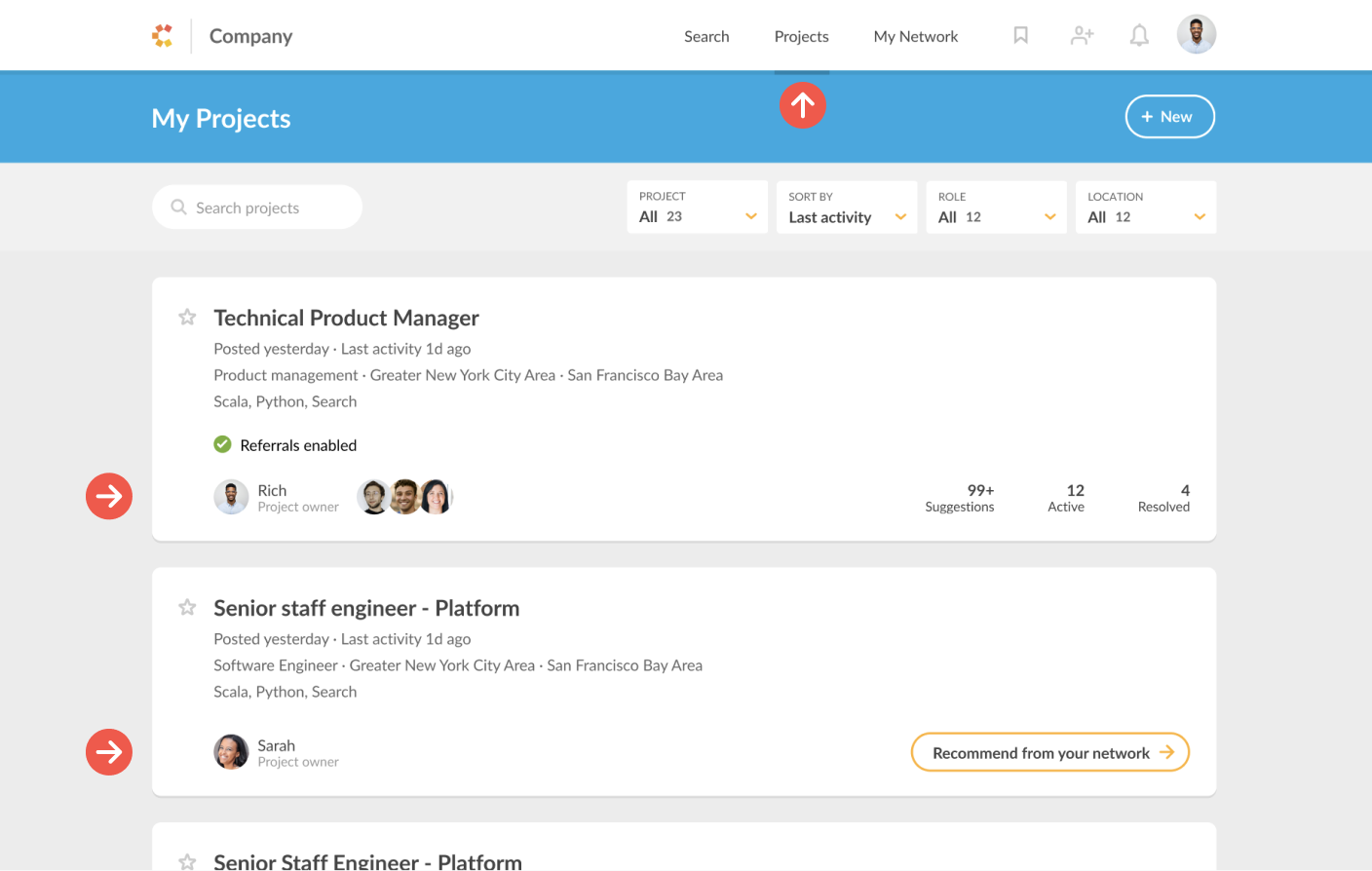Click Recommend from your network button

click(1050, 752)
